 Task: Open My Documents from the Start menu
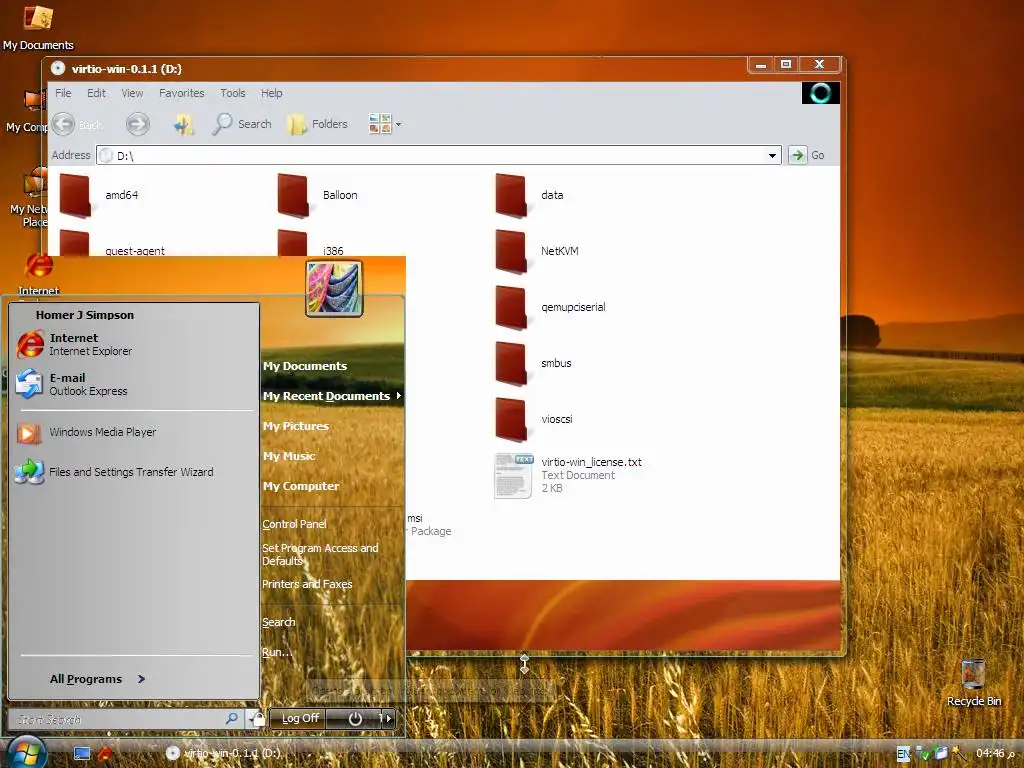304,366
